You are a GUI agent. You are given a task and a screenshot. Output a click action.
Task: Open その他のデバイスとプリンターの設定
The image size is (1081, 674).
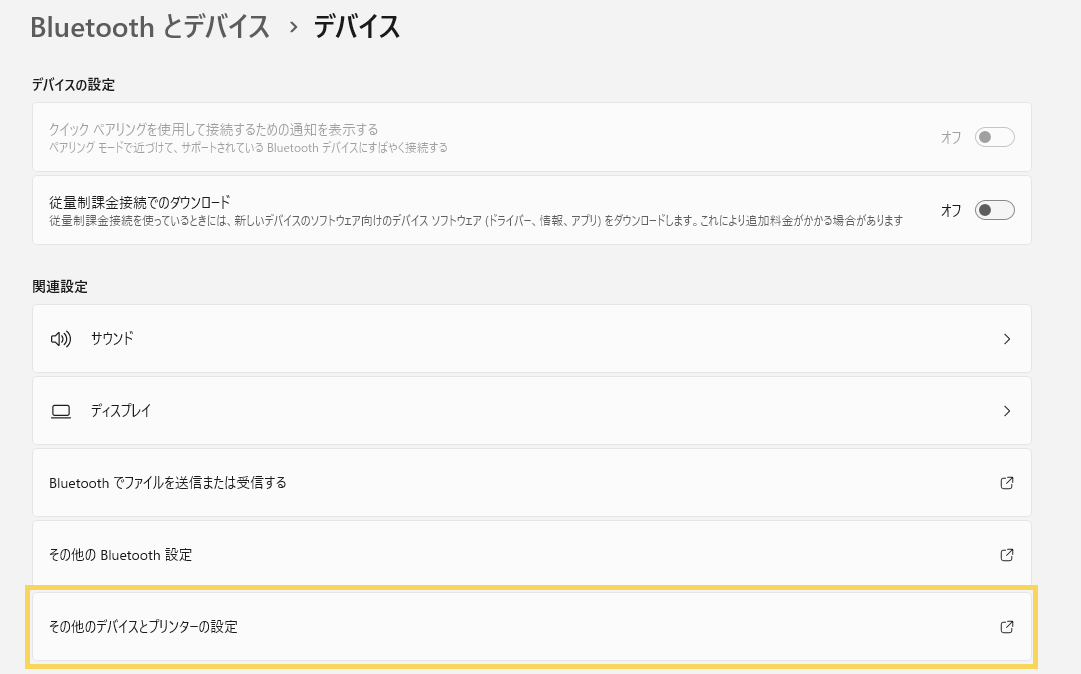point(143,627)
